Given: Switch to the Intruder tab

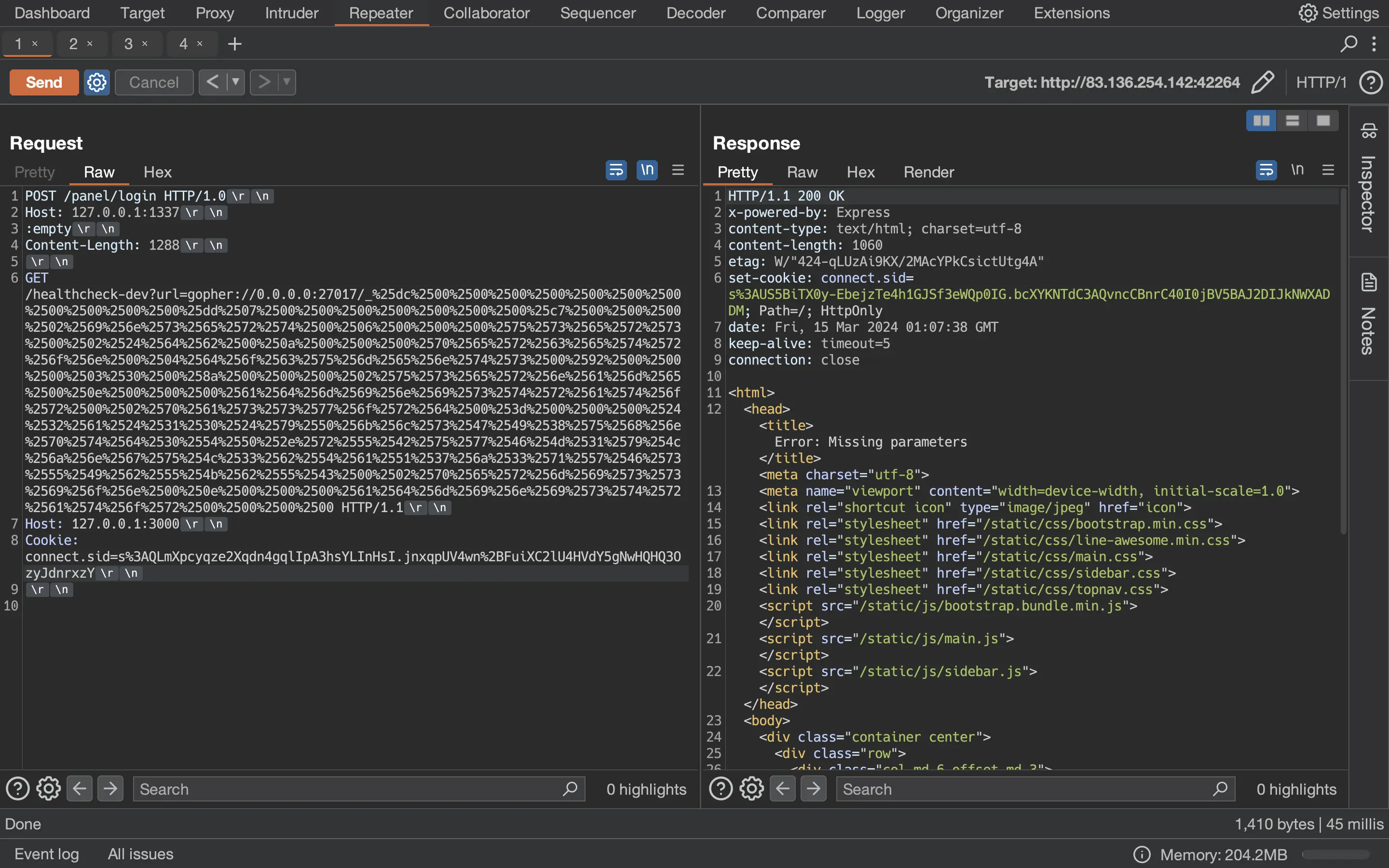Looking at the screenshot, I should pos(292,13).
